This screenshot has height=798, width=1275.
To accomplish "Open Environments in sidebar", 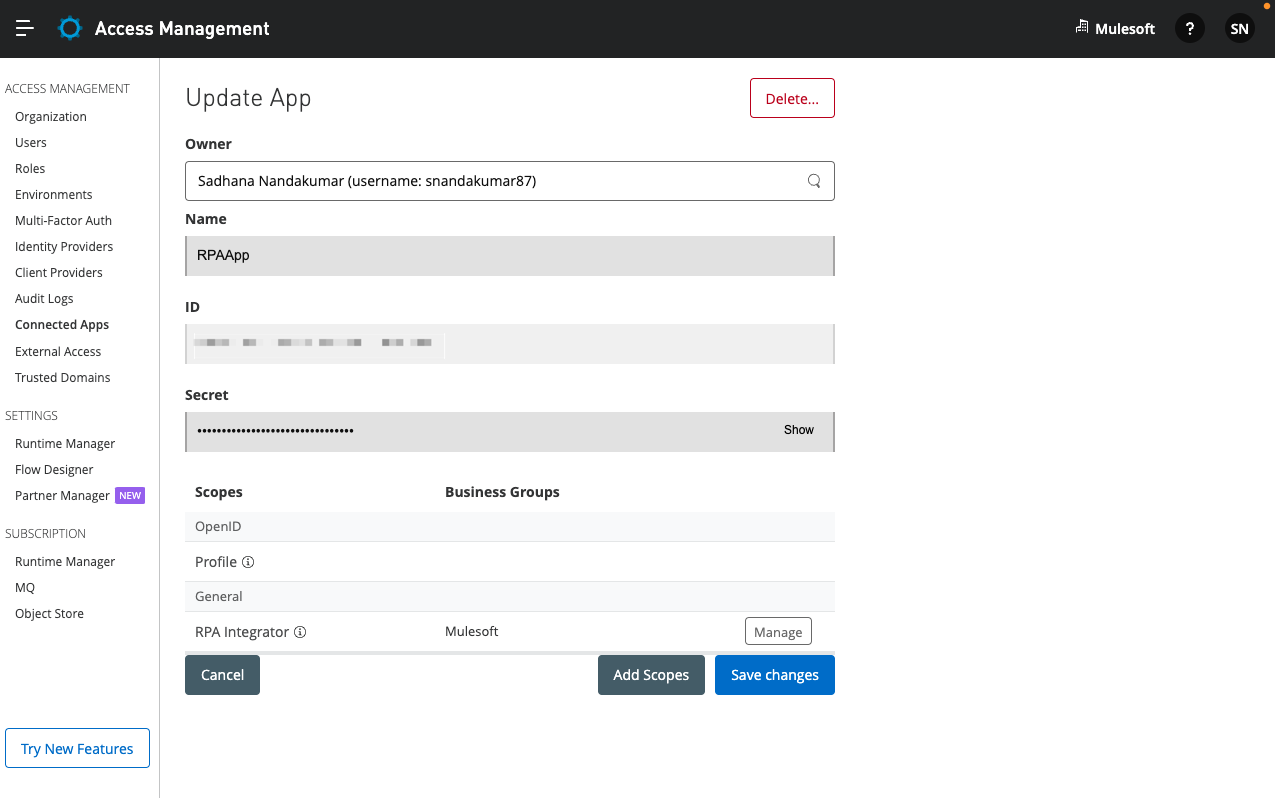I will pyautogui.click(x=54, y=195).
